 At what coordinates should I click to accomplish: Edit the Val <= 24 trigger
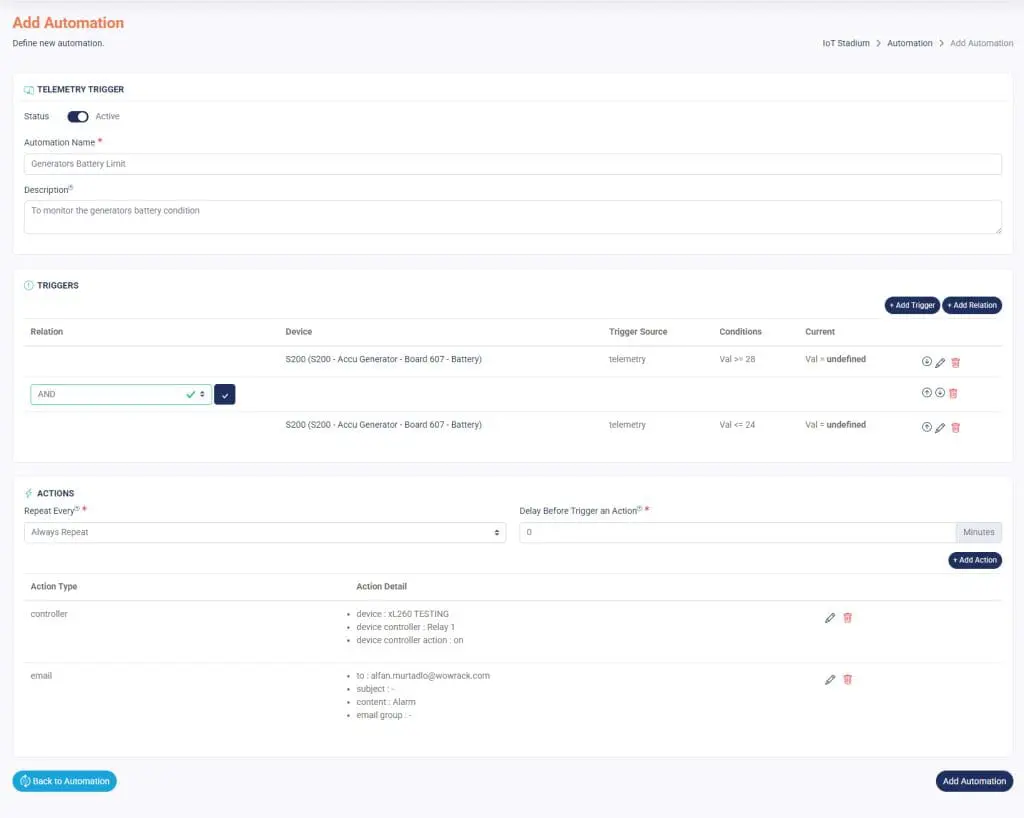click(x=940, y=427)
